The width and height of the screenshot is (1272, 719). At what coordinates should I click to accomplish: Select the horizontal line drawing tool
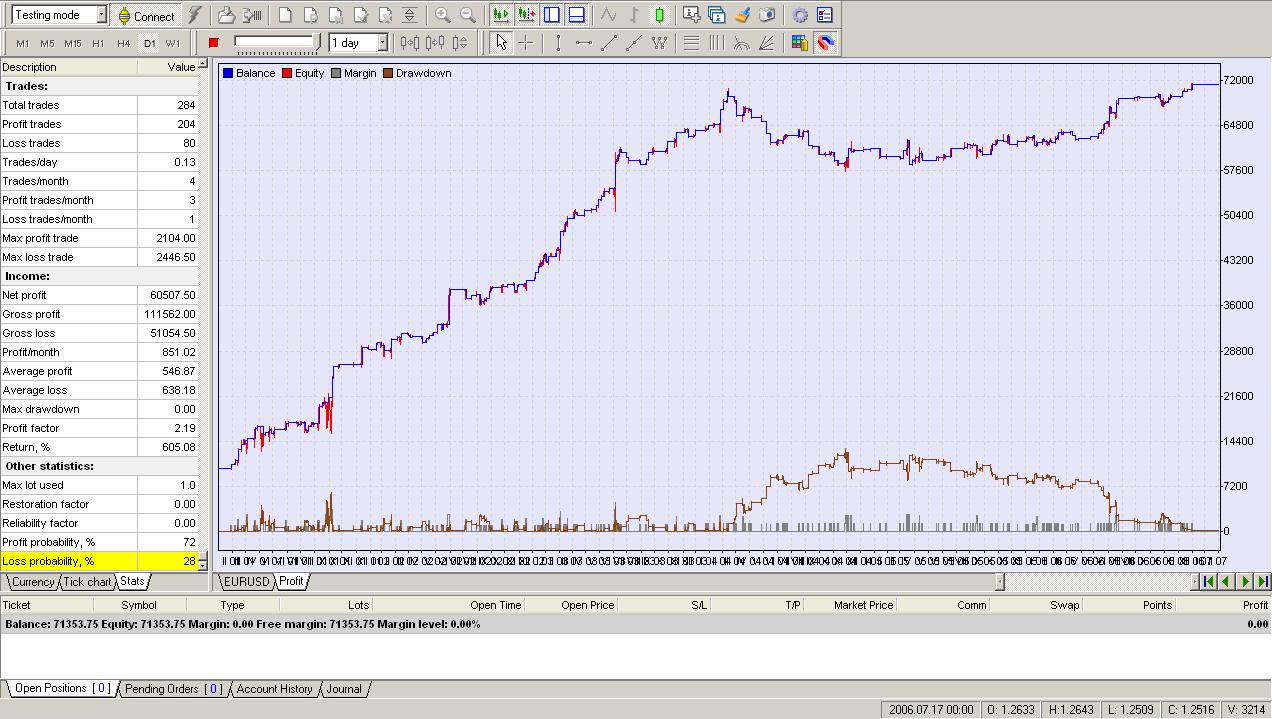pyautogui.click(x=584, y=43)
